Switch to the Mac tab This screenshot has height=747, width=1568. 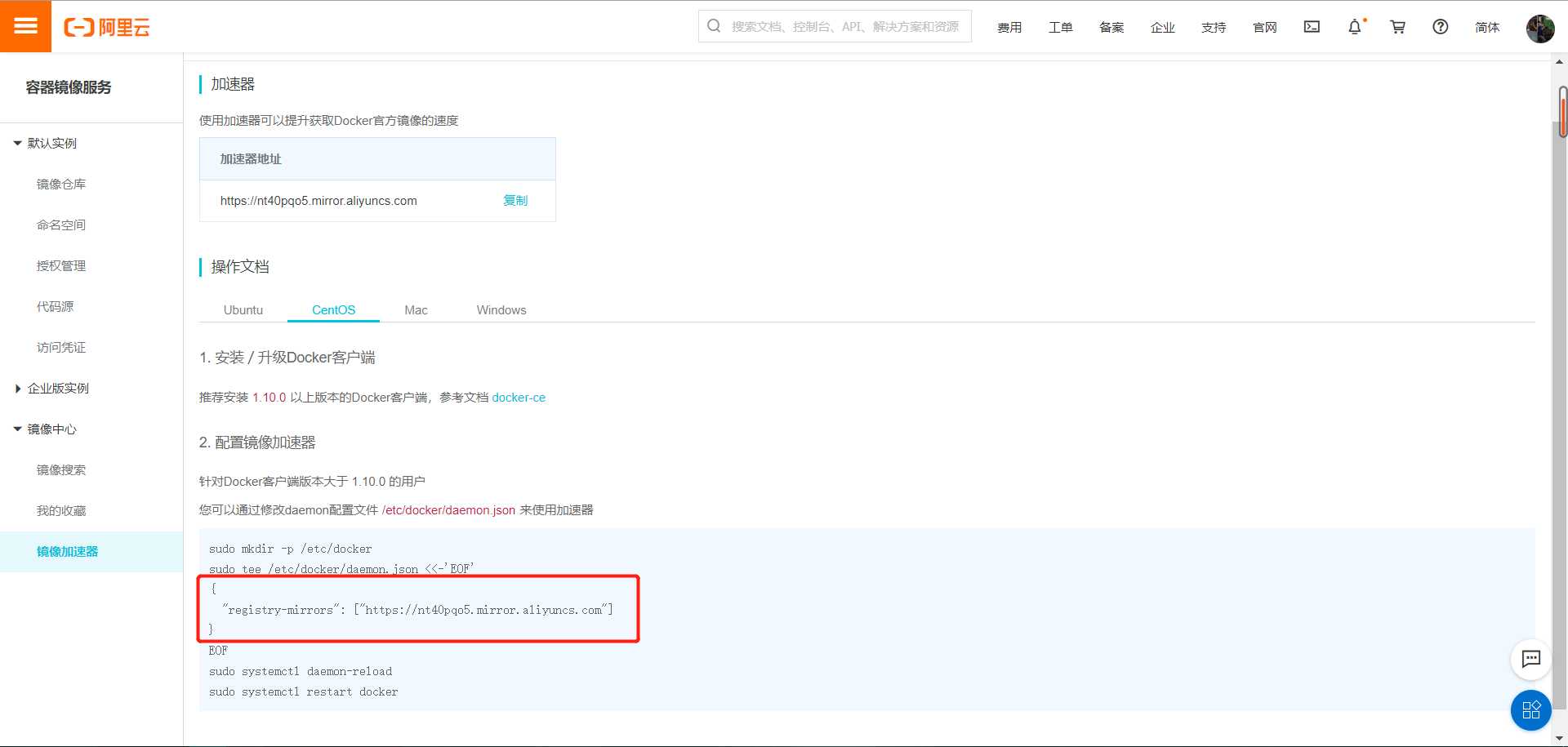(x=416, y=310)
